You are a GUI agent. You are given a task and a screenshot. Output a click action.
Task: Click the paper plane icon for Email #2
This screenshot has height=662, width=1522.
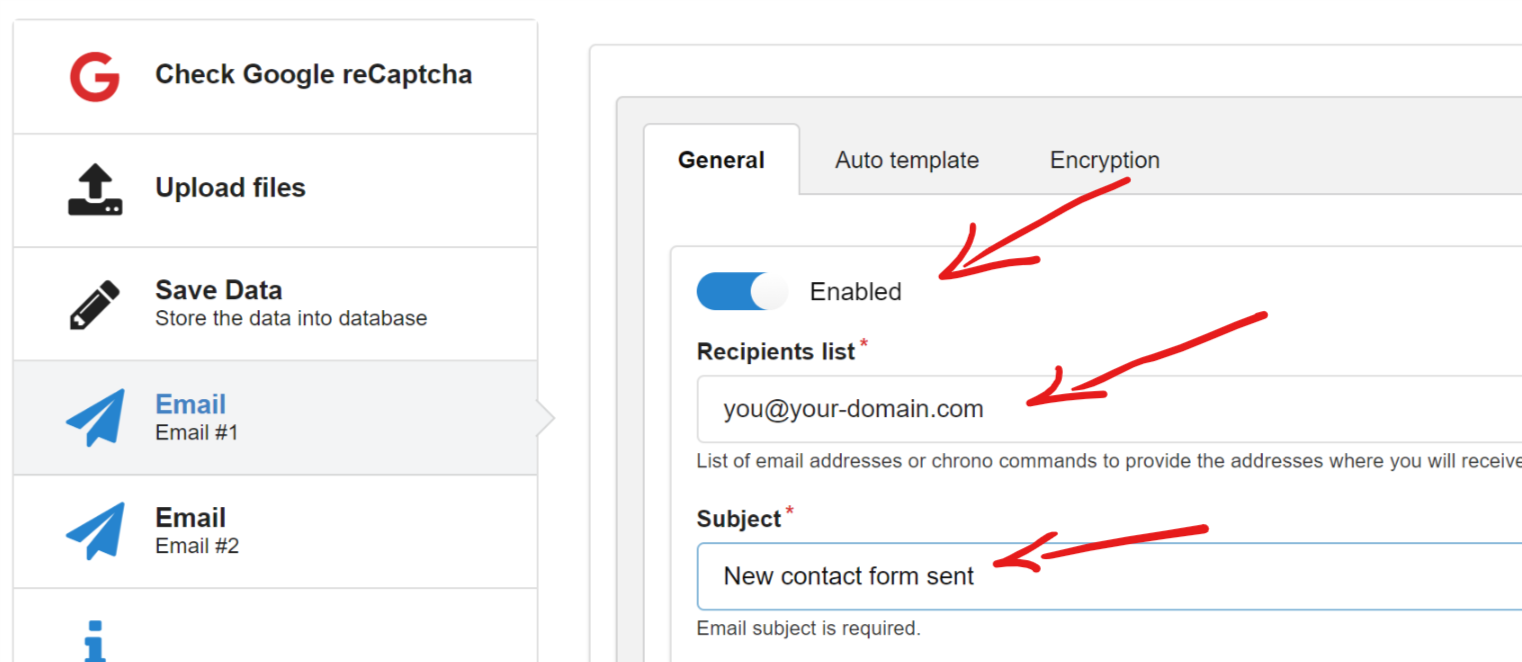click(x=95, y=530)
